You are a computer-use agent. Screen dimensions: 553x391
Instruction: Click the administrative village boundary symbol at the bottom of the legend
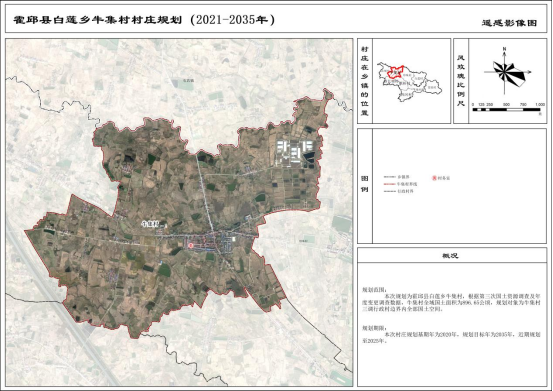(x=390, y=191)
